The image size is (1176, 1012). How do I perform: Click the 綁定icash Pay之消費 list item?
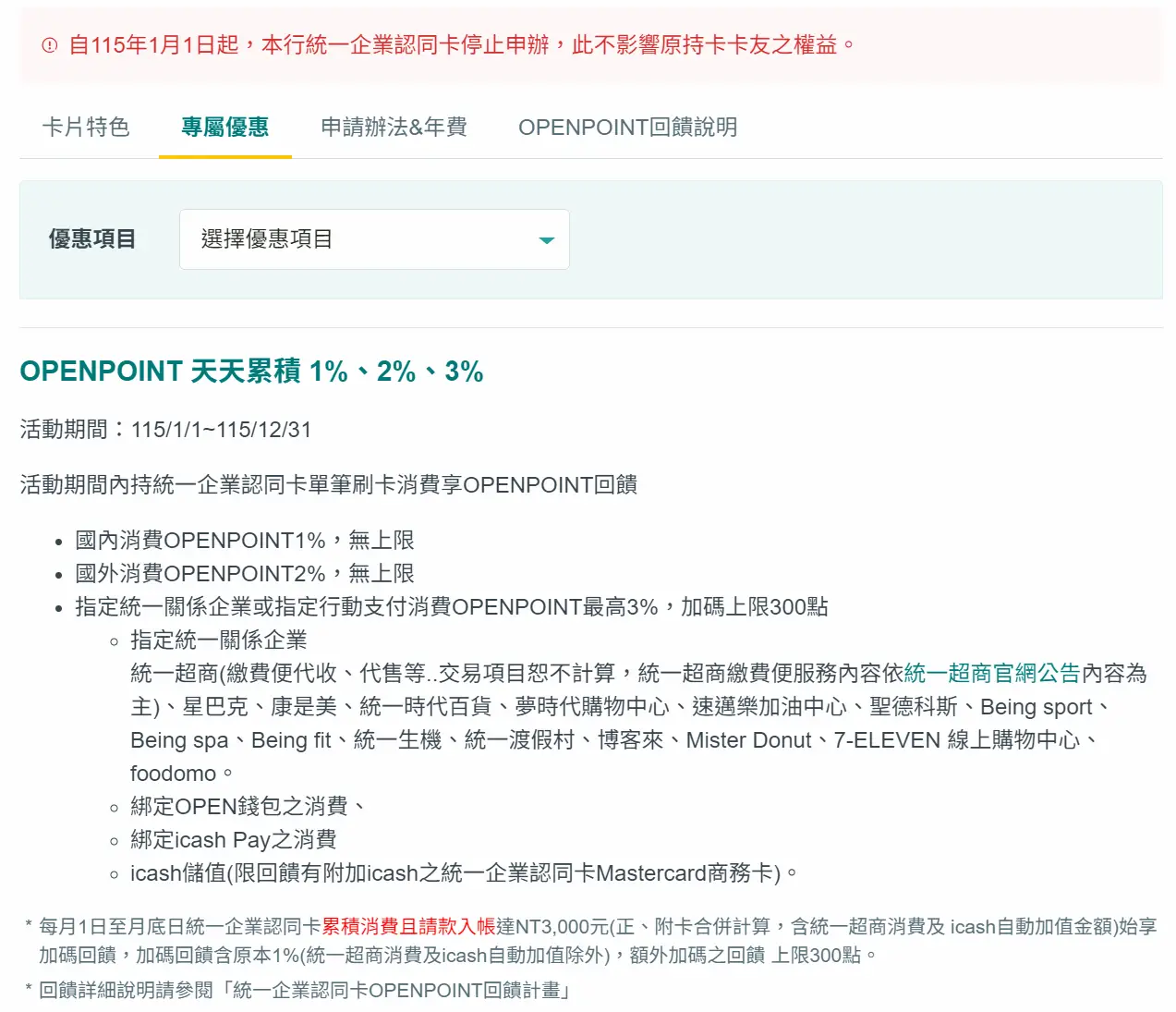[x=233, y=840]
